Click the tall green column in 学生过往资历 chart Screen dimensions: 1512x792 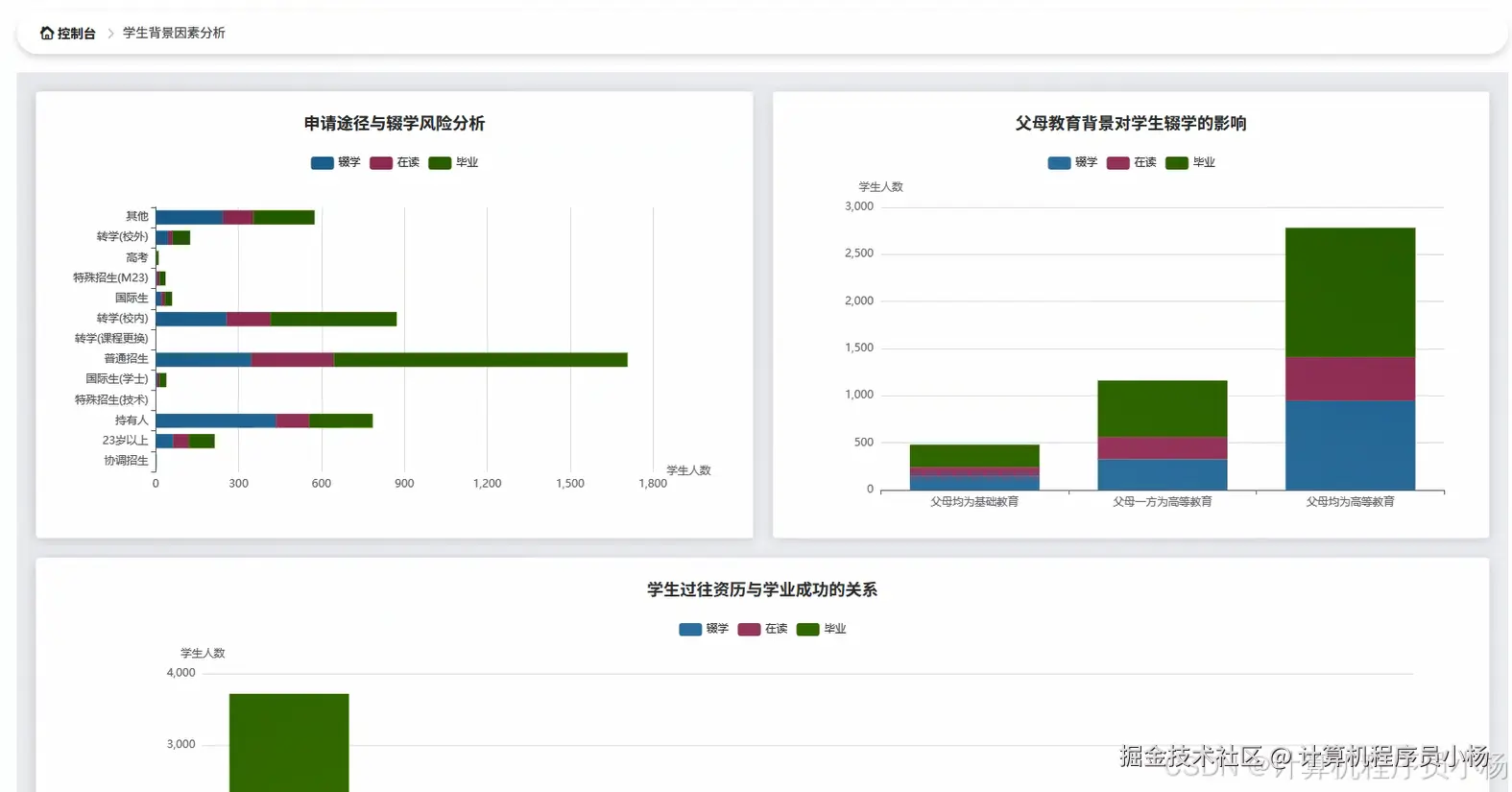pos(289,743)
